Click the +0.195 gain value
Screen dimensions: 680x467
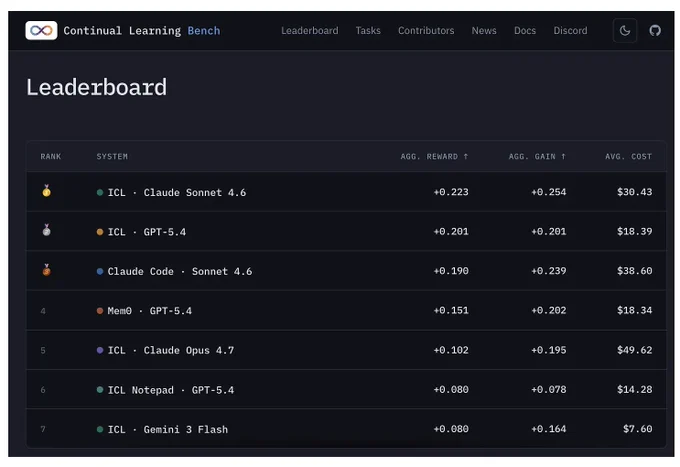click(x=549, y=350)
